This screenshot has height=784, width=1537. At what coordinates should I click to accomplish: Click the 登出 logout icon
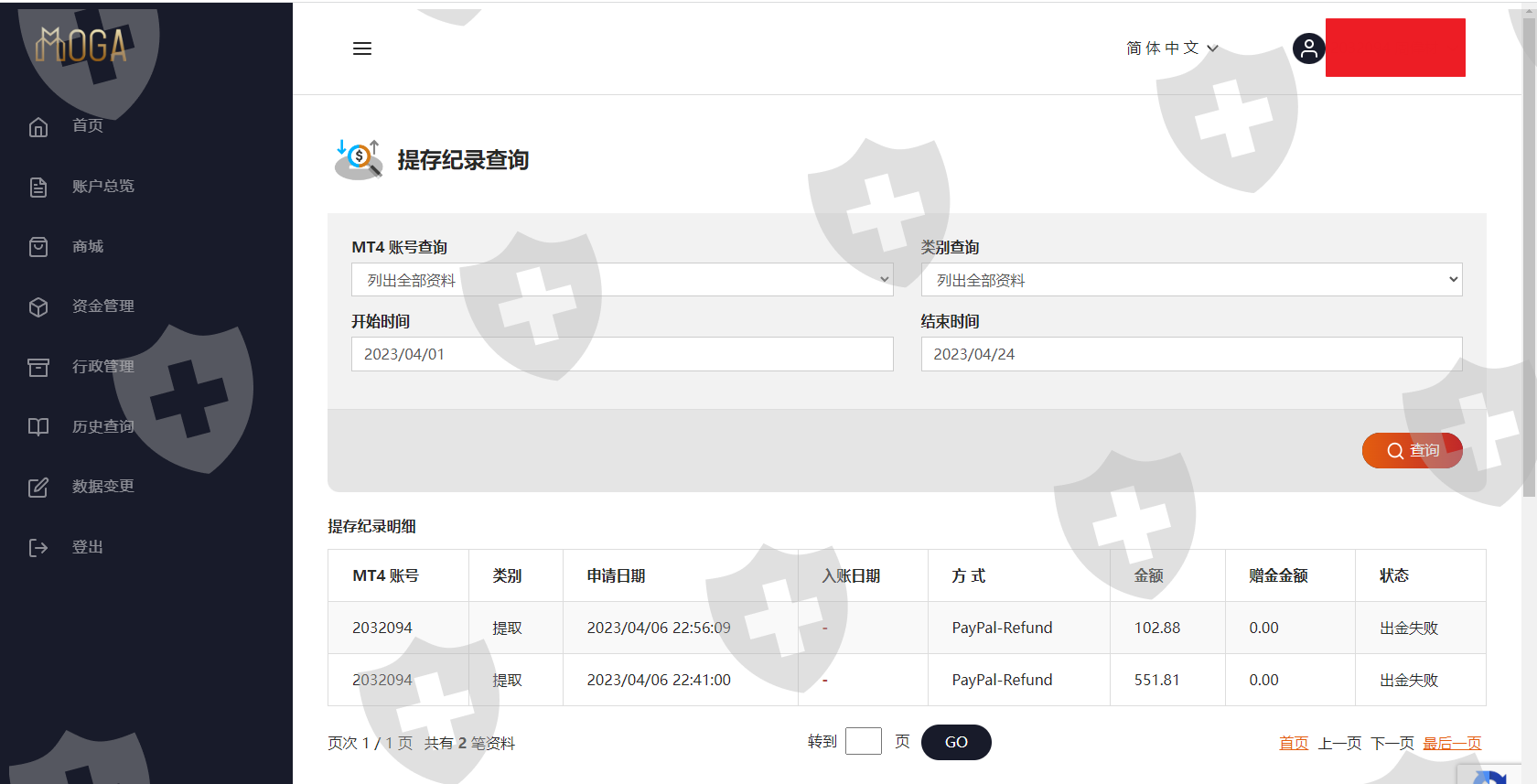[38, 548]
